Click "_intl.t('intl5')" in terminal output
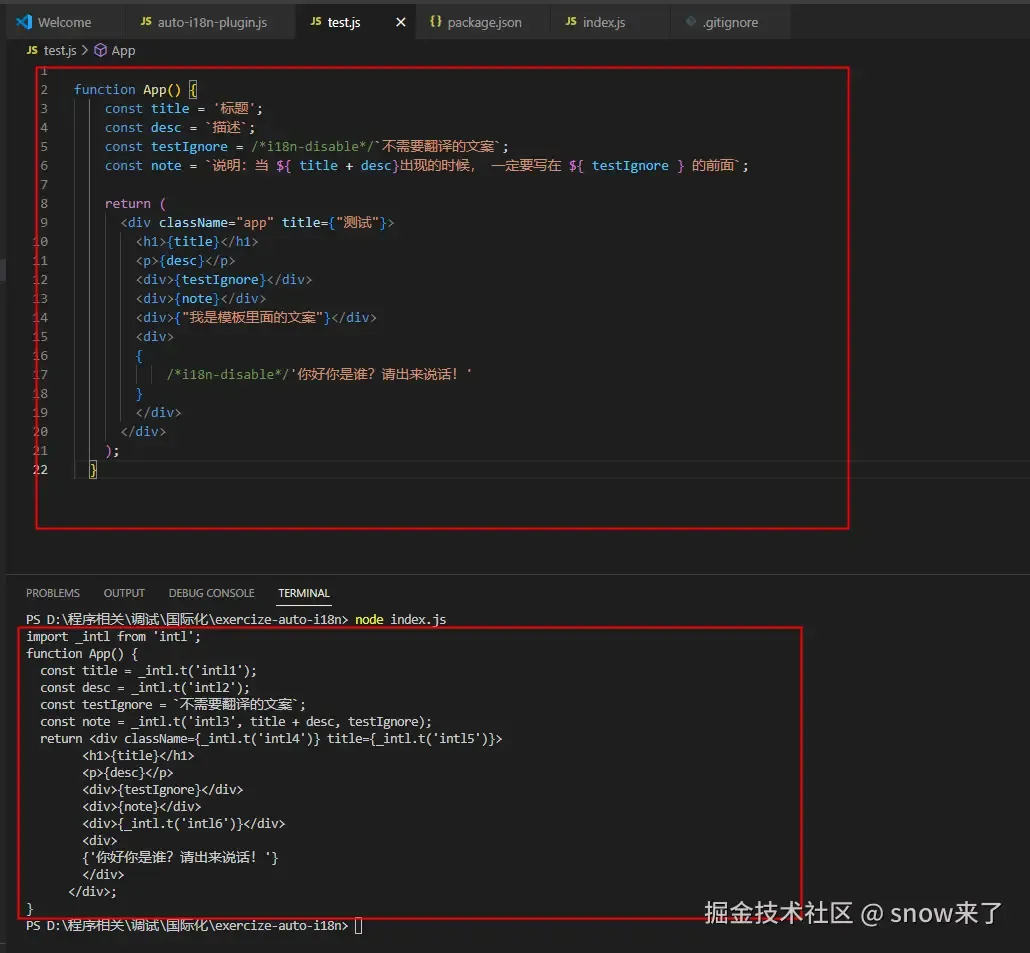 434,739
